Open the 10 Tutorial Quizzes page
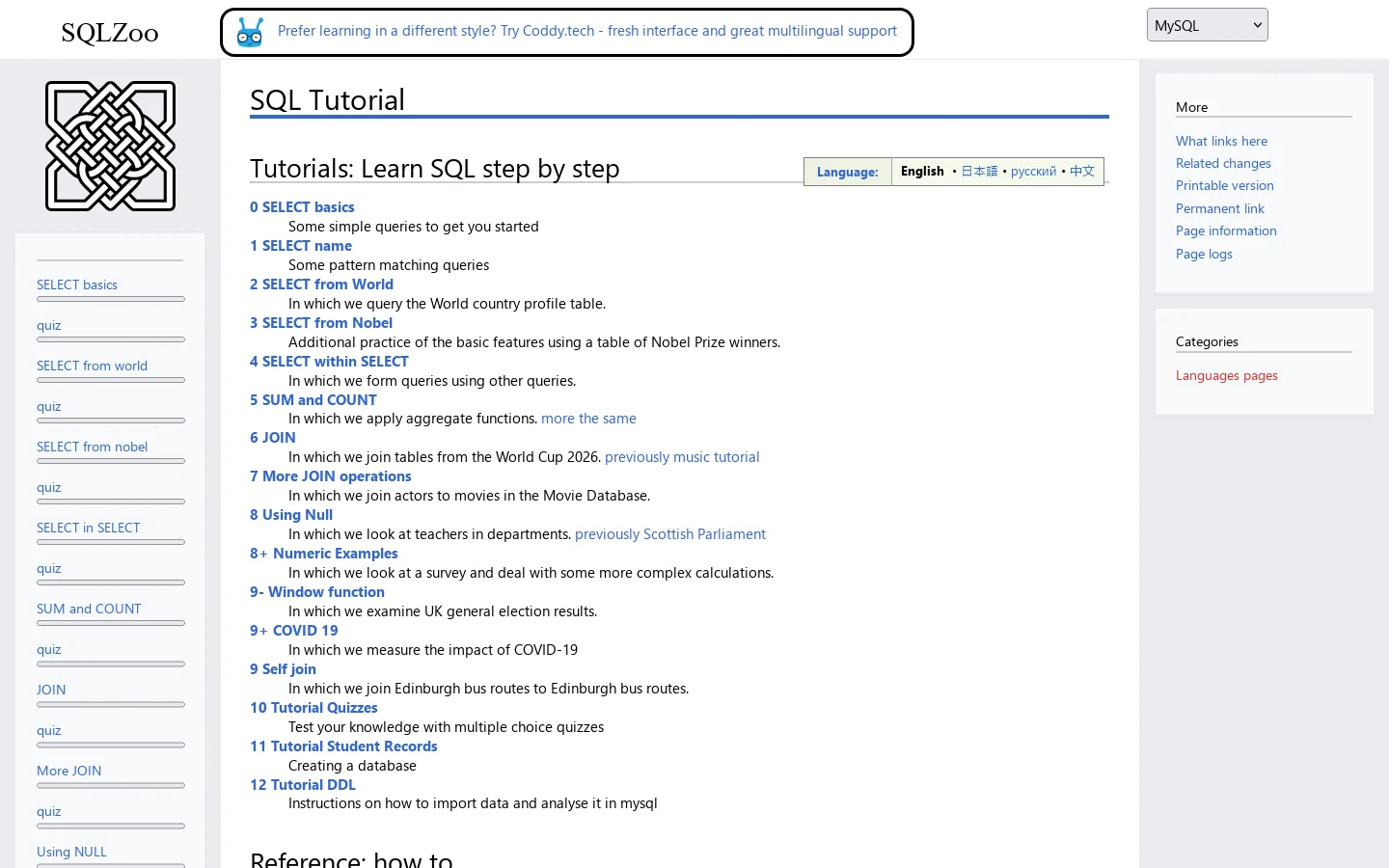The image size is (1389, 868). pos(313,708)
